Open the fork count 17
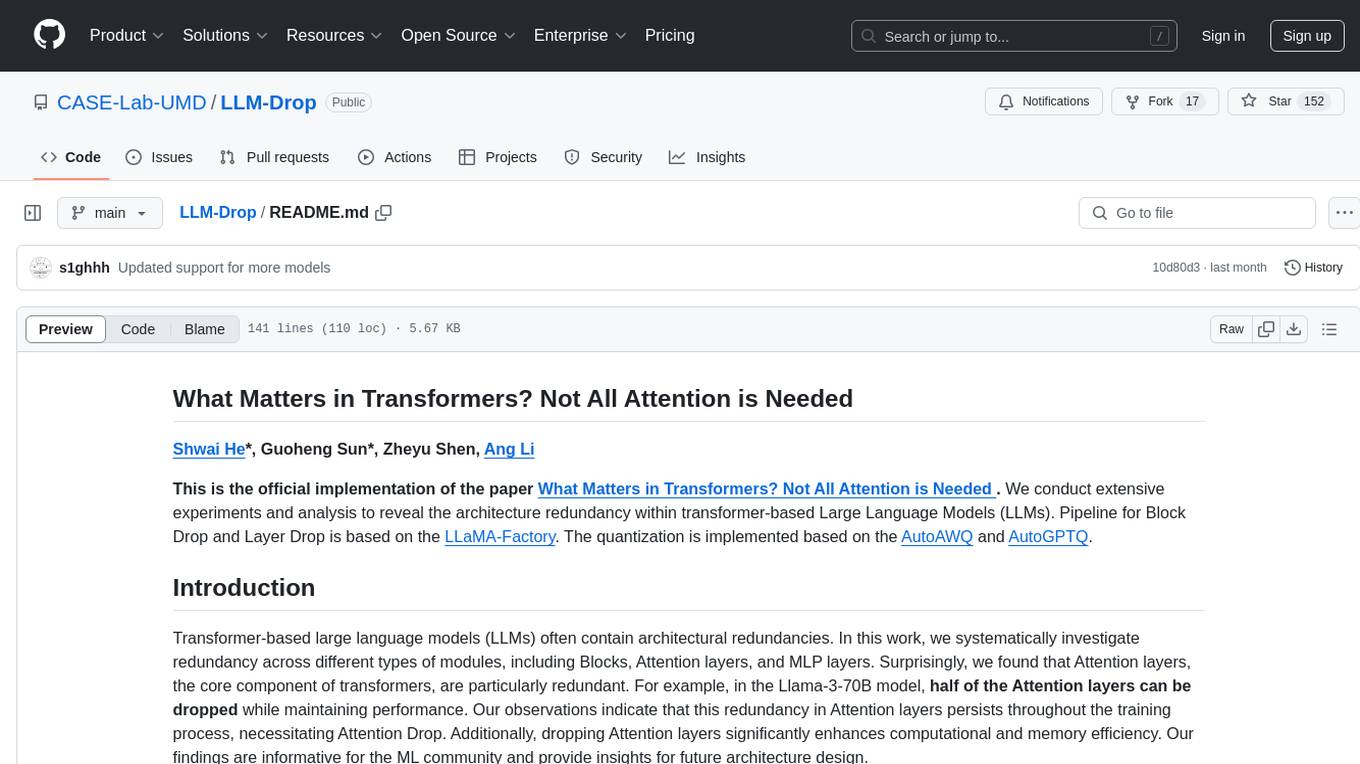The width and height of the screenshot is (1360, 764). click(x=1191, y=102)
